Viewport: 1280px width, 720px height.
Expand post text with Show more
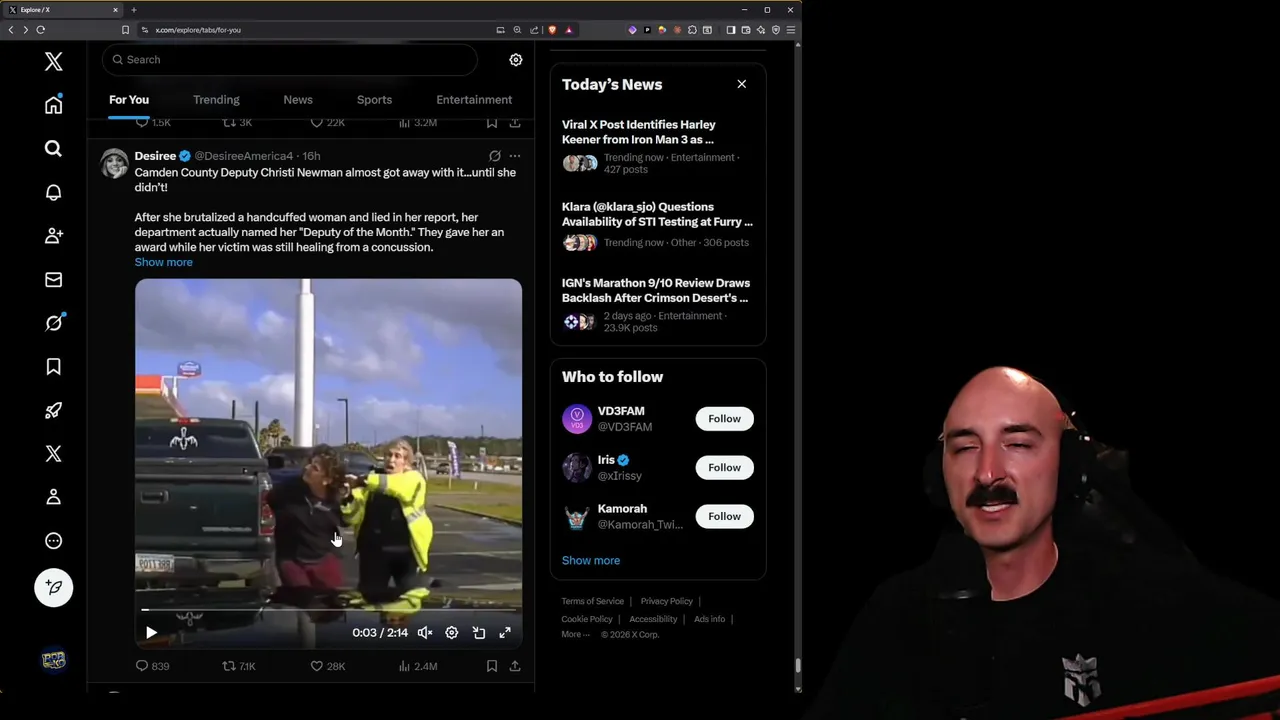[x=163, y=262]
